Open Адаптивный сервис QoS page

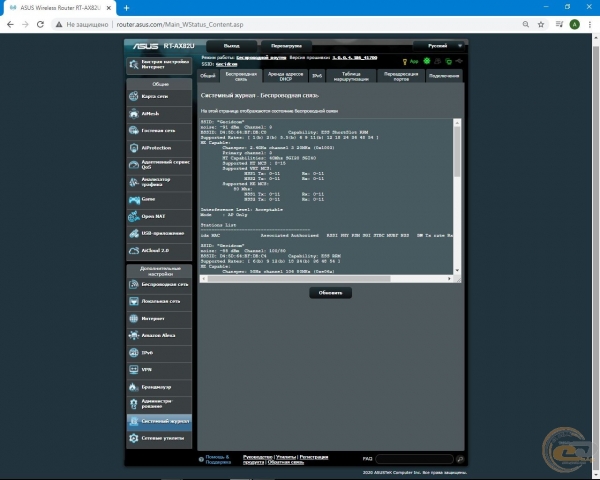(159, 165)
